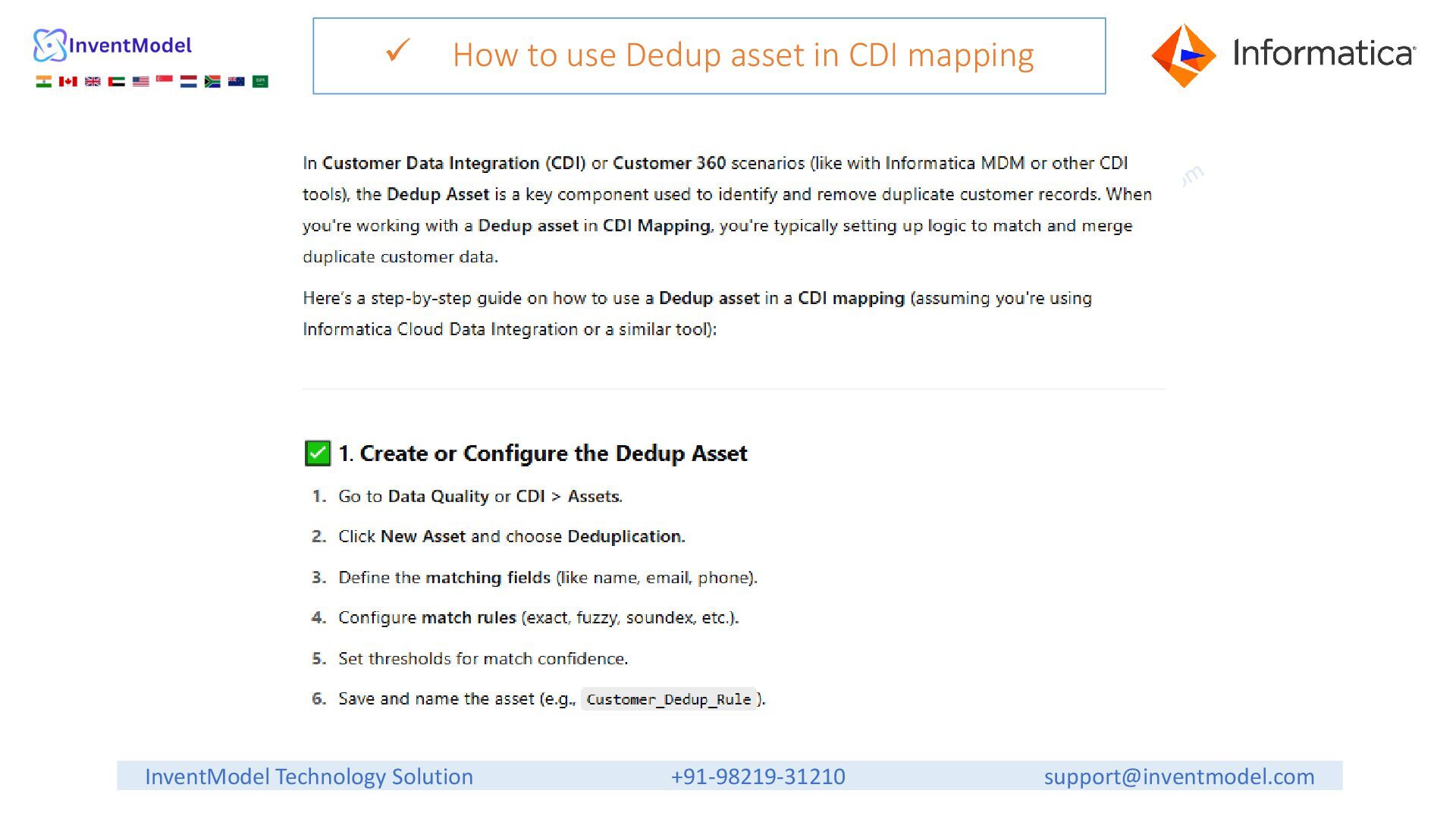Click the title 'How to use Dedup asset in CDI mapping'
Viewport: 1456px width, 819px height.
pyautogui.click(x=743, y=55)
